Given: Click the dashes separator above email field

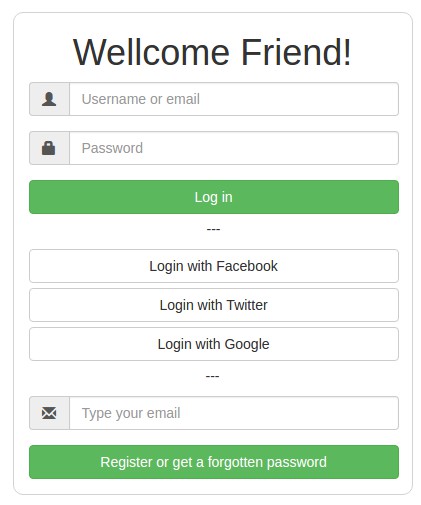Looking at the screenshot, I should pyautogui.click(x=212, y=376).
